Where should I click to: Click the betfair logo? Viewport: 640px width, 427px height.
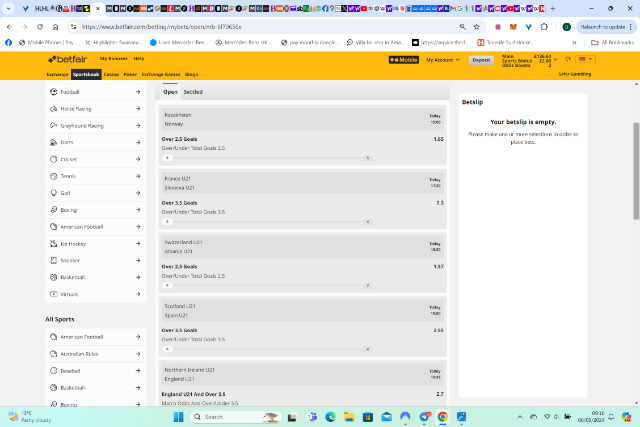(x=67, y=60)
